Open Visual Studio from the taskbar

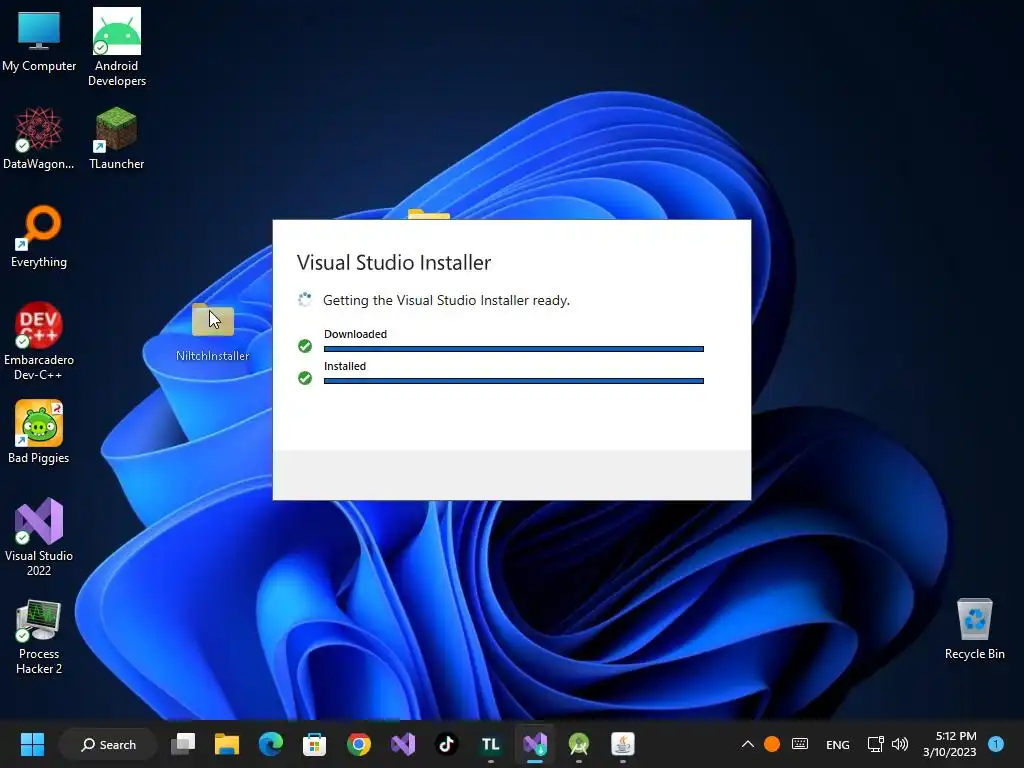click(403, 744)
